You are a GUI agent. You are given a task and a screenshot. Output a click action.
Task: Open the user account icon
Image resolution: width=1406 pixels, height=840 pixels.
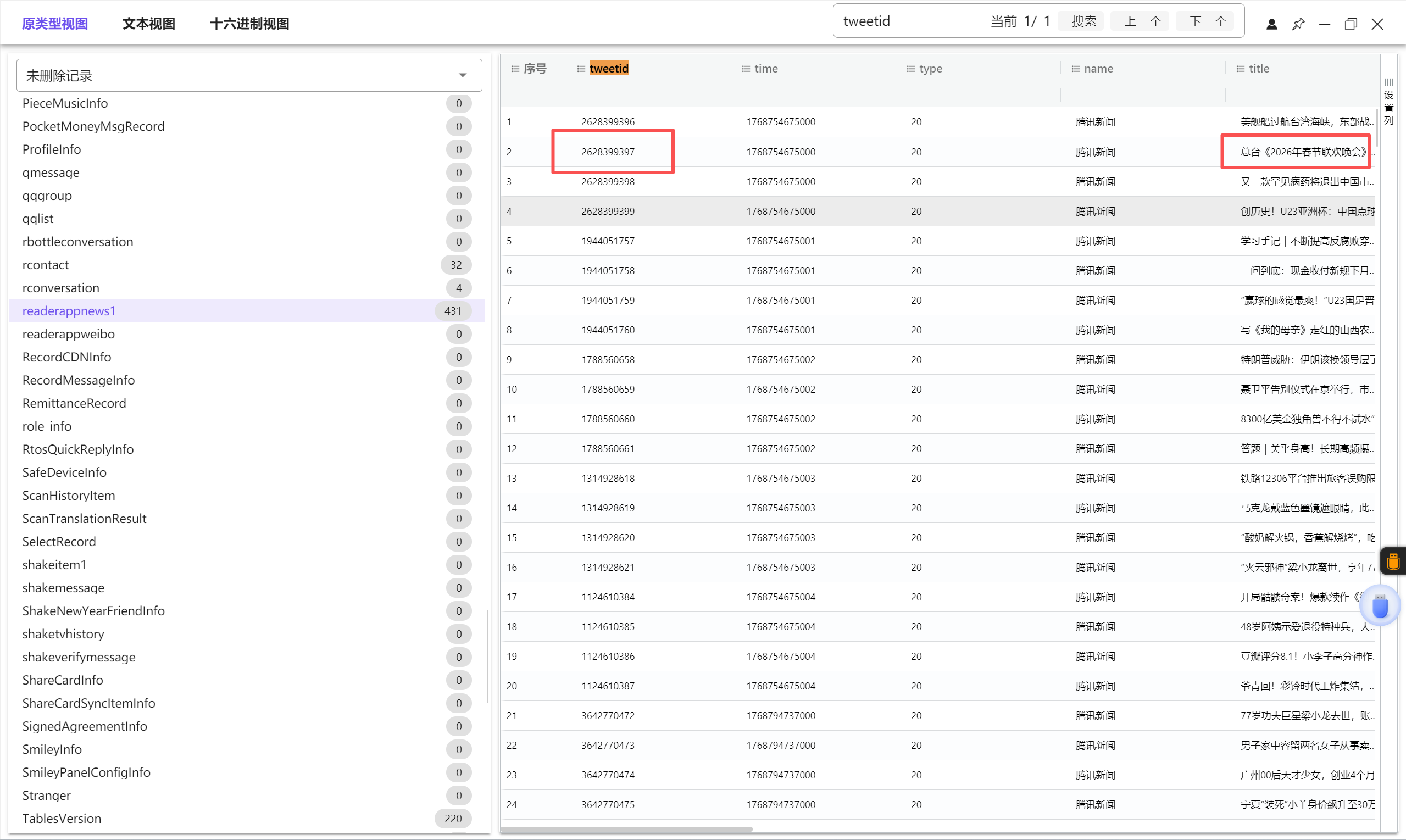tap(1271, 24)
